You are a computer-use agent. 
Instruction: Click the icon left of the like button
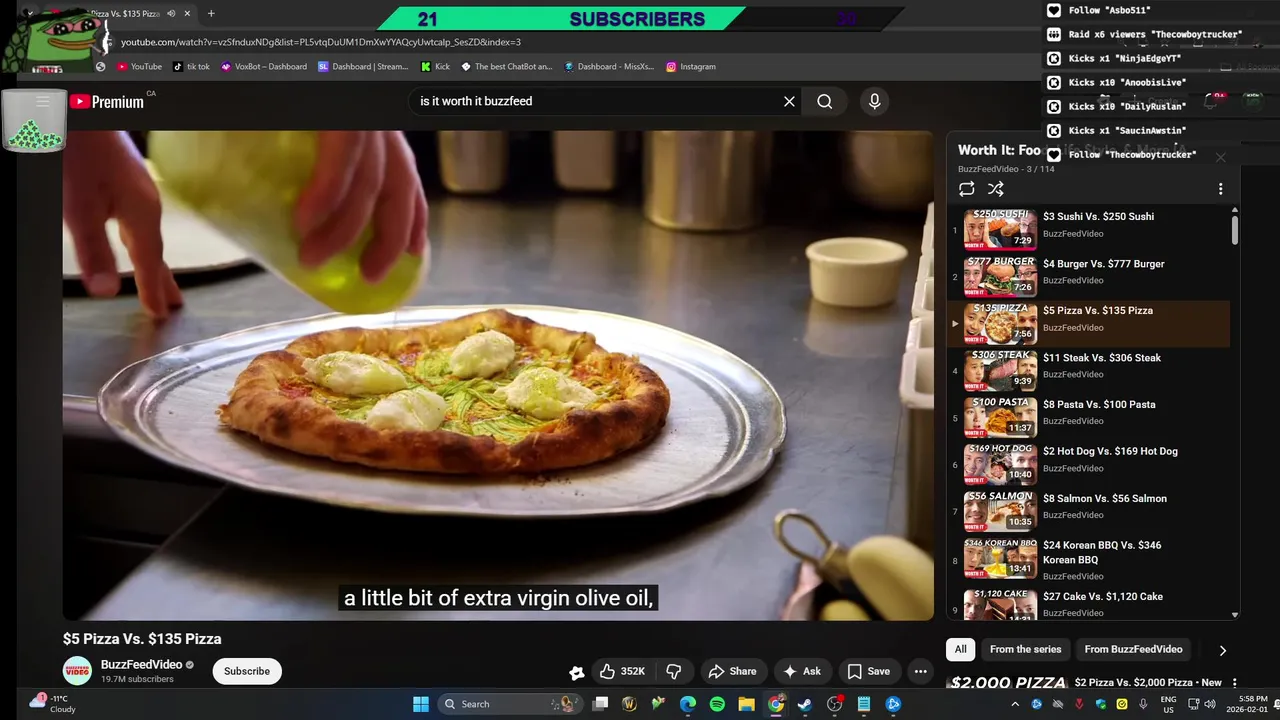coord(576,672)
